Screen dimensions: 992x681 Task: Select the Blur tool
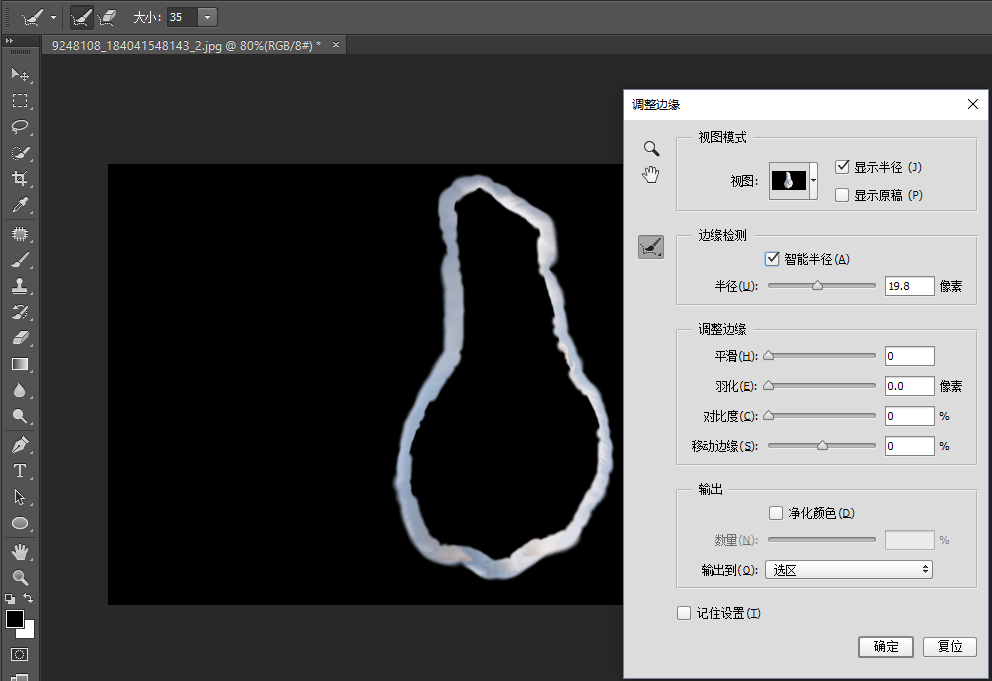point(20,390)
